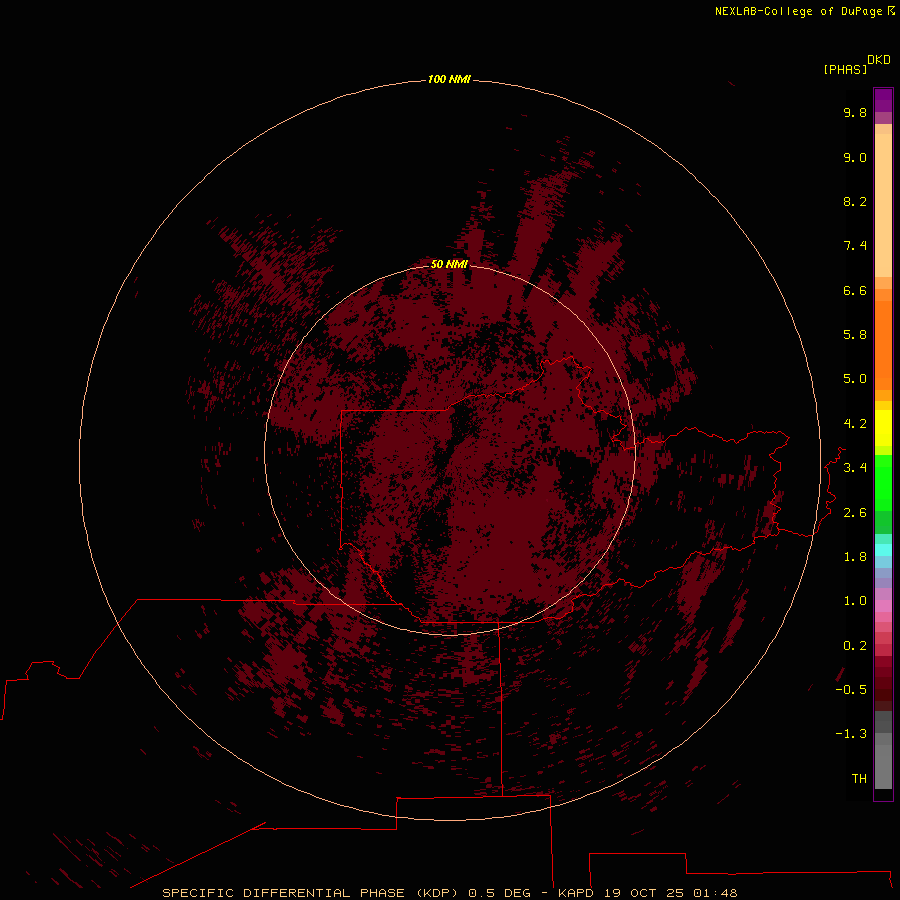Click the NEXLAB-College of DuPage label
The image size is (900, 900).
tap(798, 11)
